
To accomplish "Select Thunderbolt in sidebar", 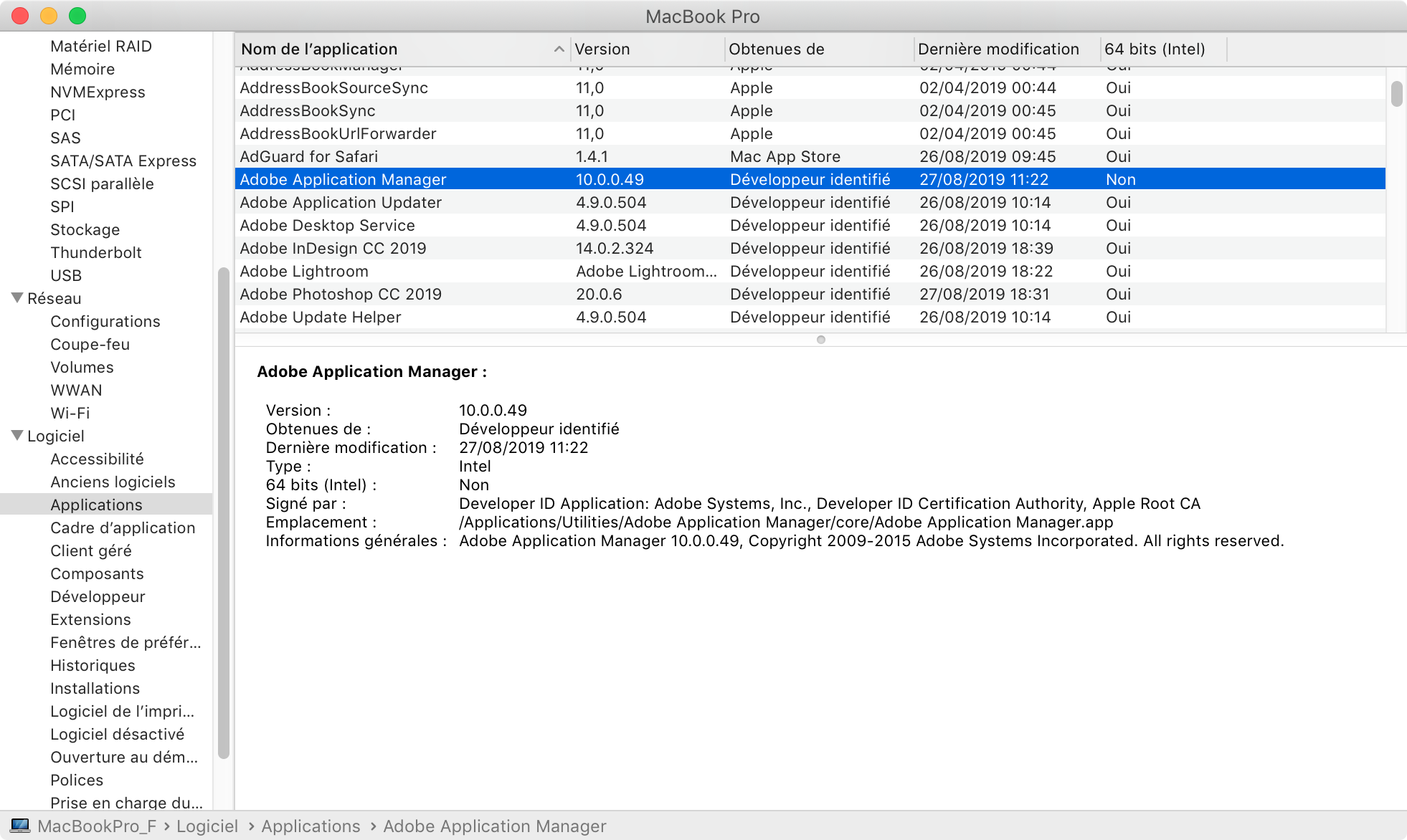I will tap(96, 252).
